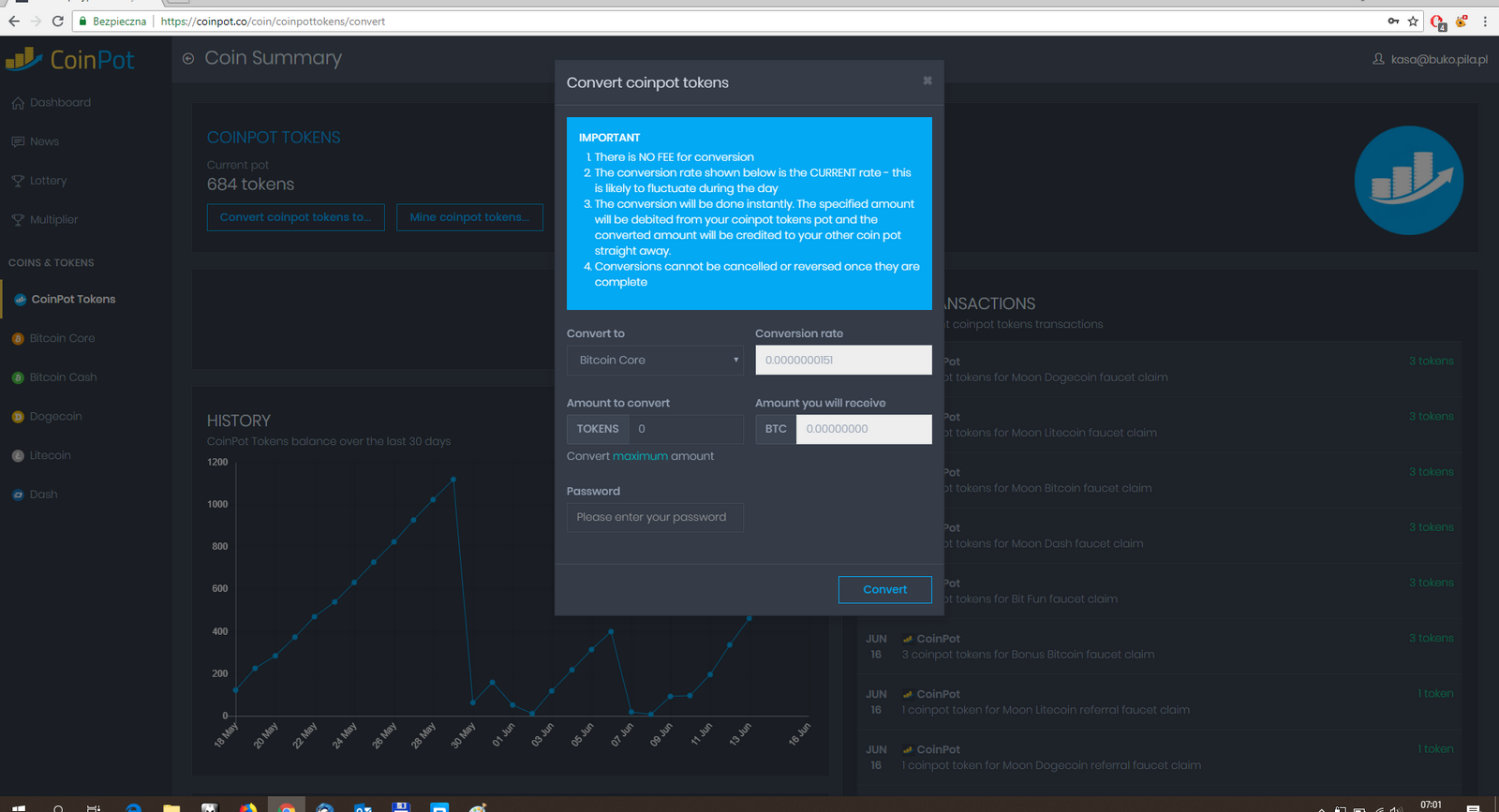This screenshot has width=1499, height=812.
Task: Open Moon Dogecoin referral faucet claim transaction
Action: [x=1160, y=757]
